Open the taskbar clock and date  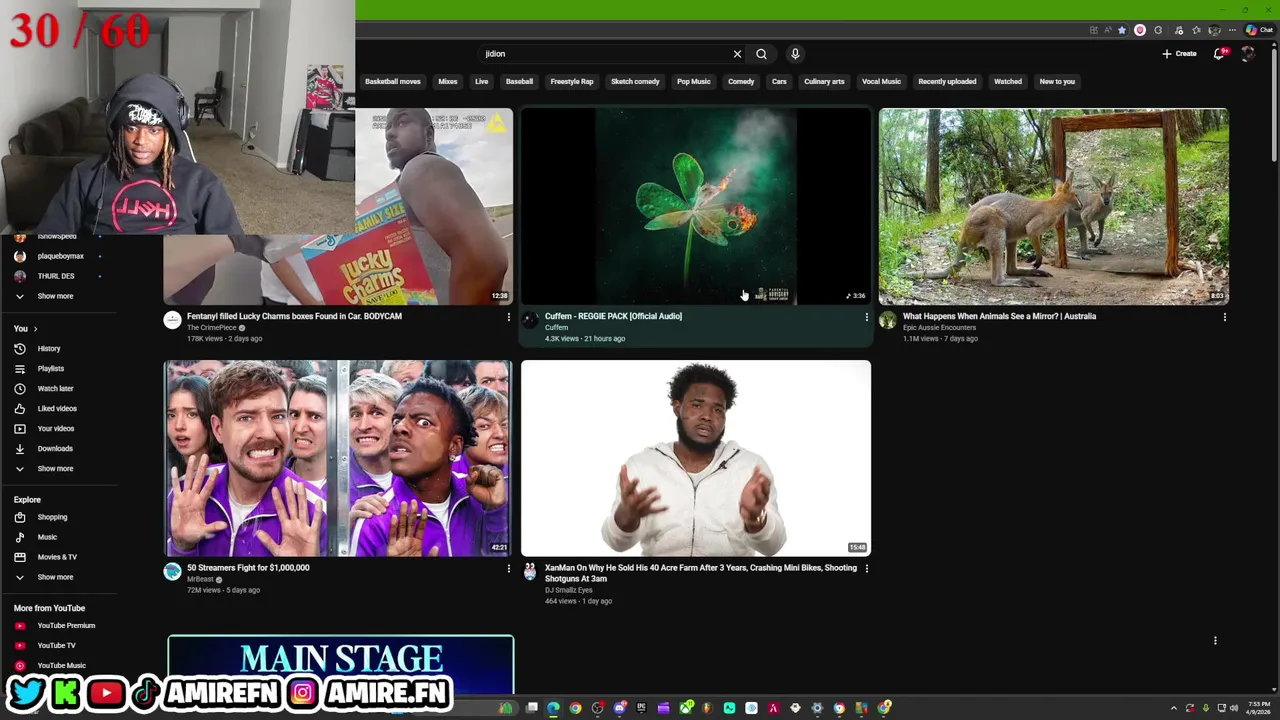point(1258,708)
